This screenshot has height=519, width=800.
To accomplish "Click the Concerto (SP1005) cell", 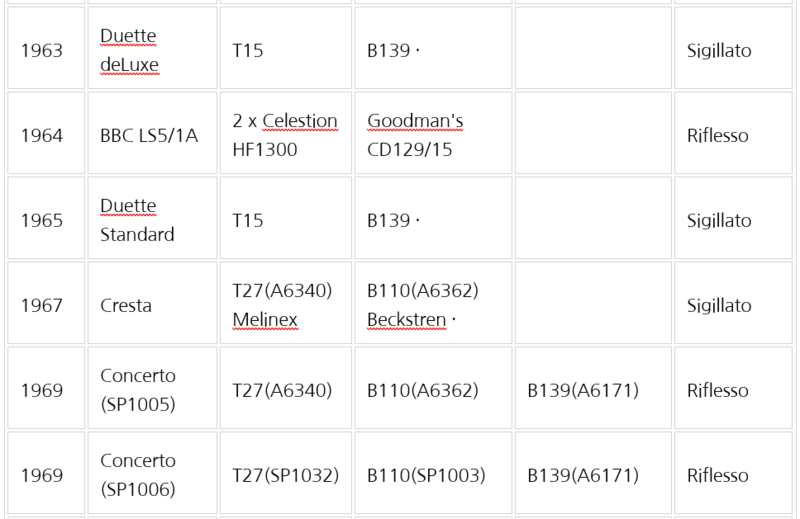I will pos(138,390).
